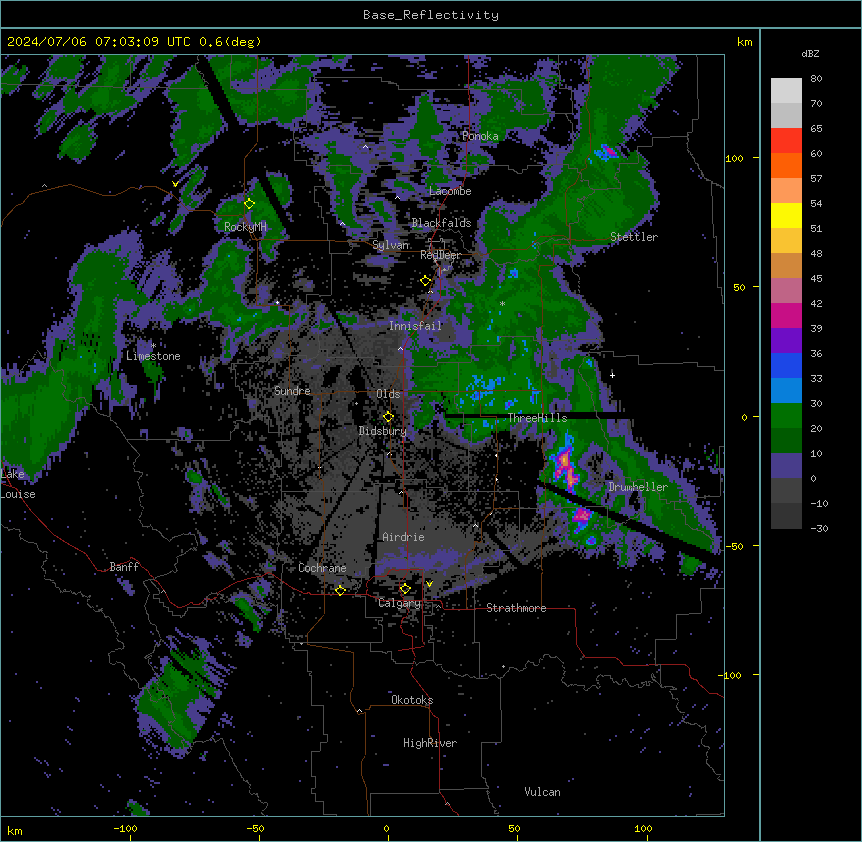The image size is (862, 842).
Task: Click the Limestone label
Action: point(153,356)
